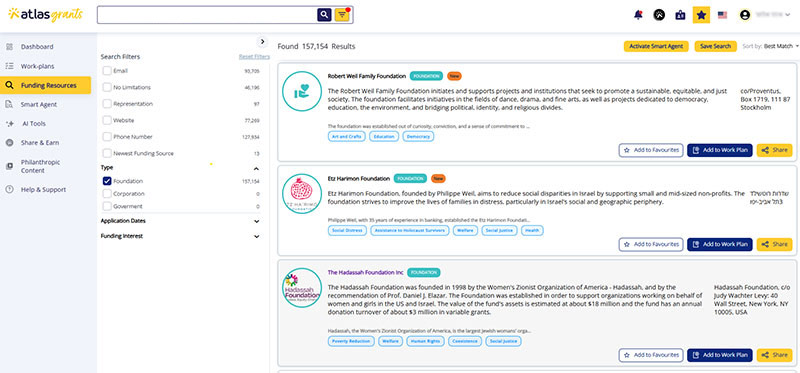Click the round black icon next to bell
Screen dimensions: 800x373
coord(659,15)
